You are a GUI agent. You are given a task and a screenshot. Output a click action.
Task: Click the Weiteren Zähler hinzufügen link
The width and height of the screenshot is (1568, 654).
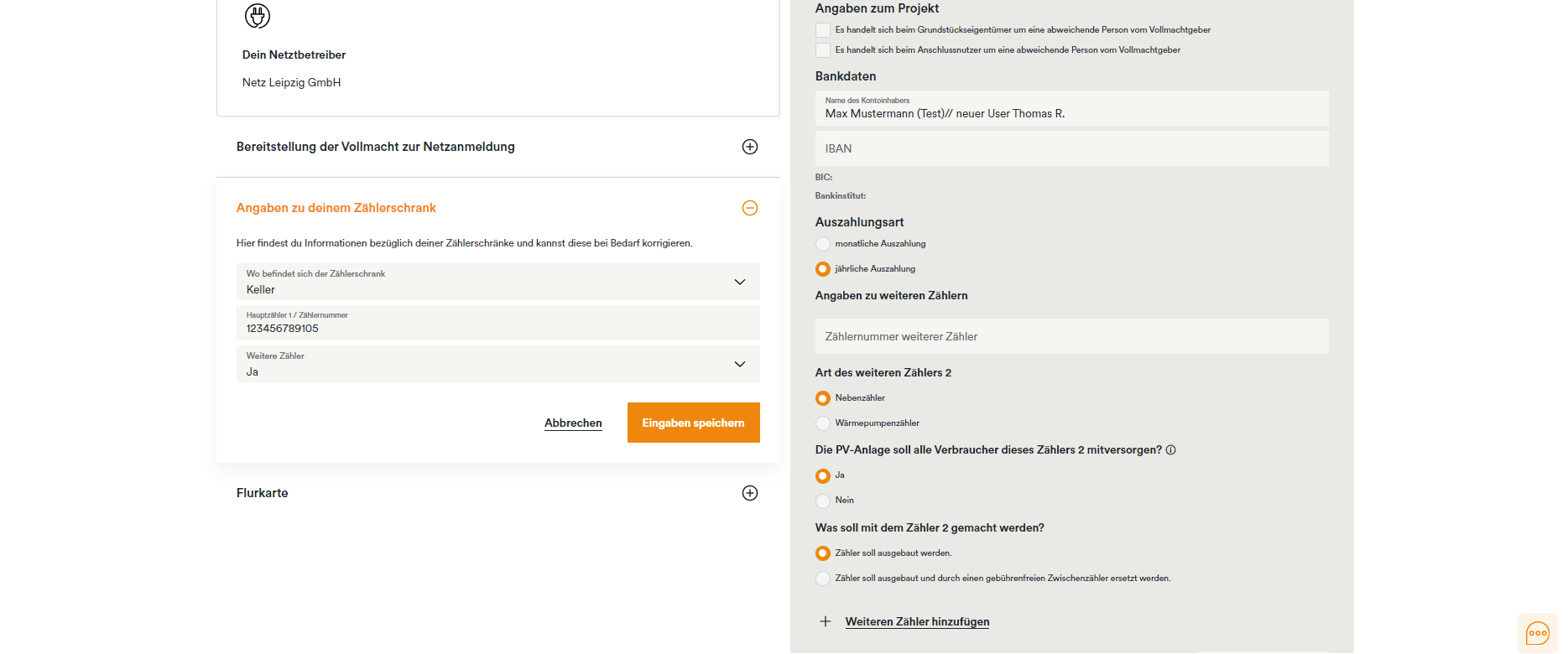[917, 621]
